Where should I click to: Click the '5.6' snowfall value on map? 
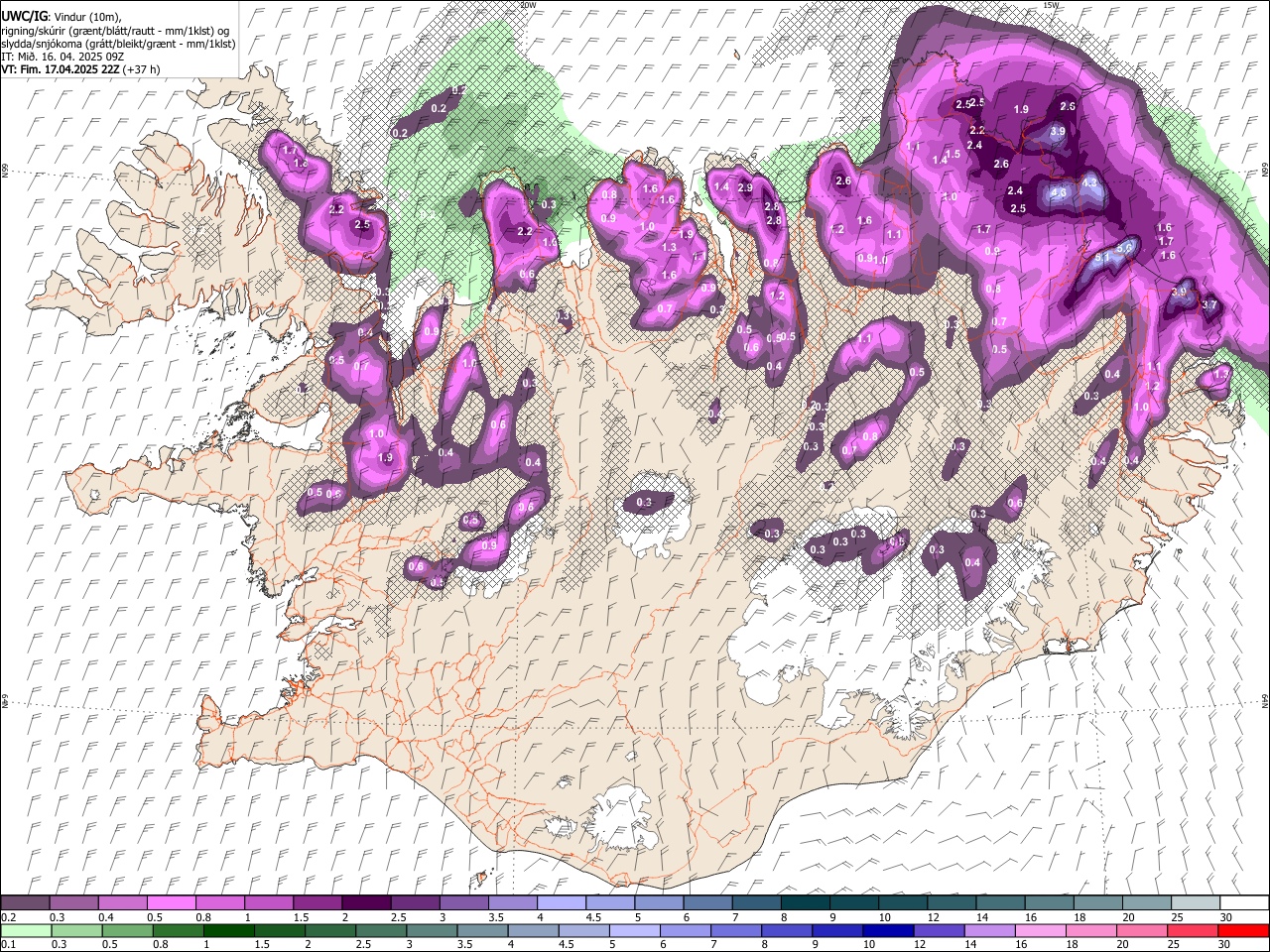[x=1125, y=248]
